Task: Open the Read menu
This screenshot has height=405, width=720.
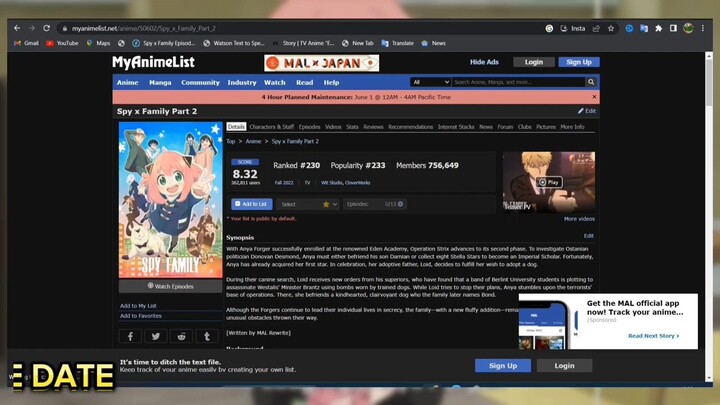Action: 304,83
